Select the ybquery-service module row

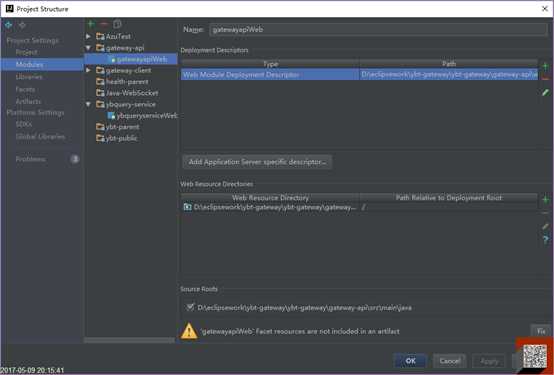click(131, 104)
